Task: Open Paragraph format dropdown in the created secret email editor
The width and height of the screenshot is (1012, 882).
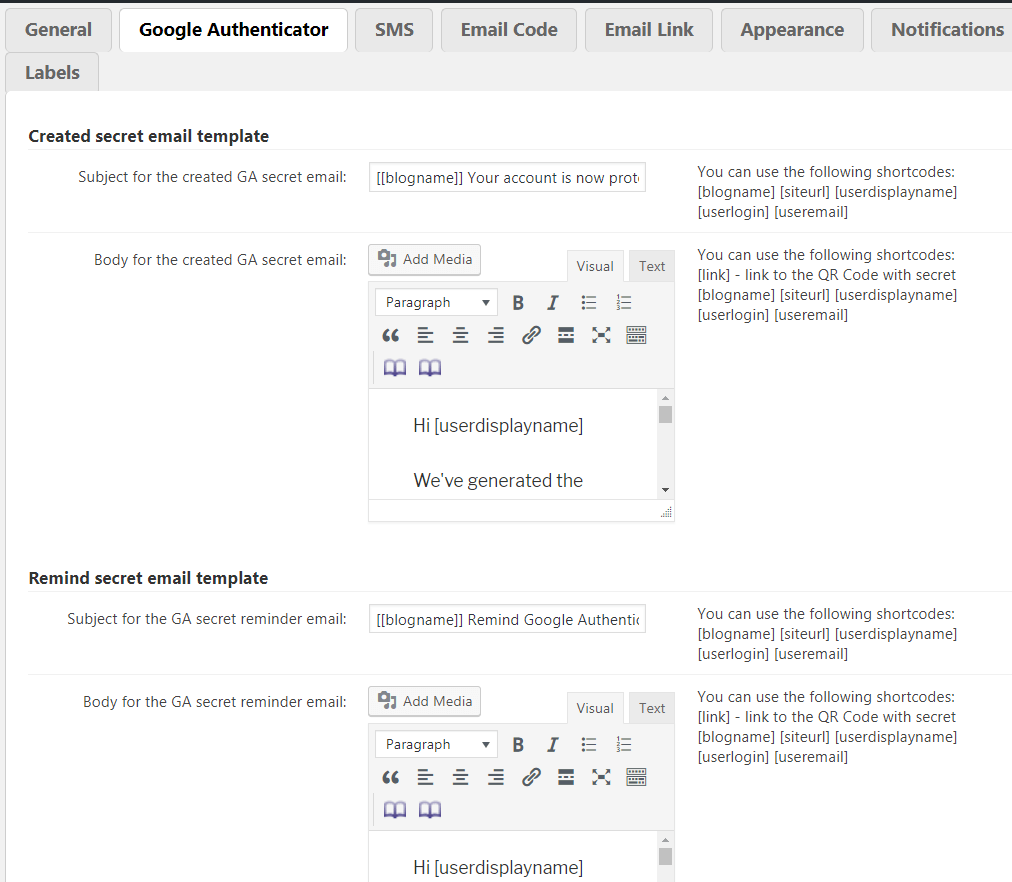Action: pyautogui.click(x=436, y=302)
